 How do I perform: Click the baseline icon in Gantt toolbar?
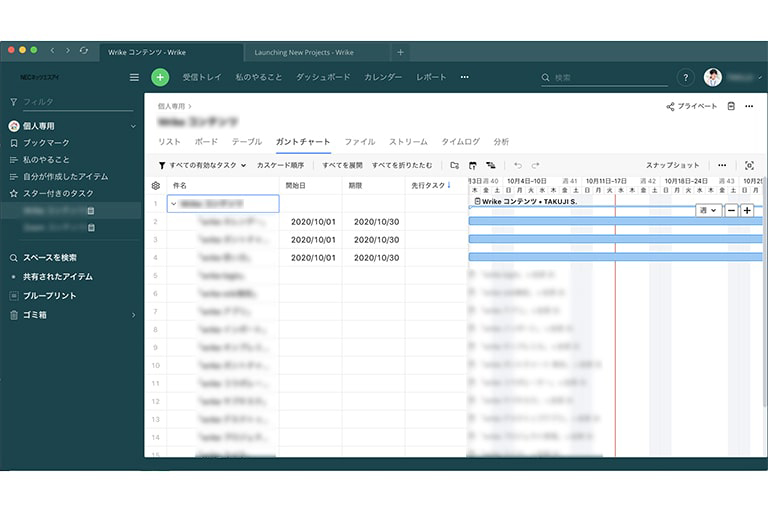click(x=473, y=165)
